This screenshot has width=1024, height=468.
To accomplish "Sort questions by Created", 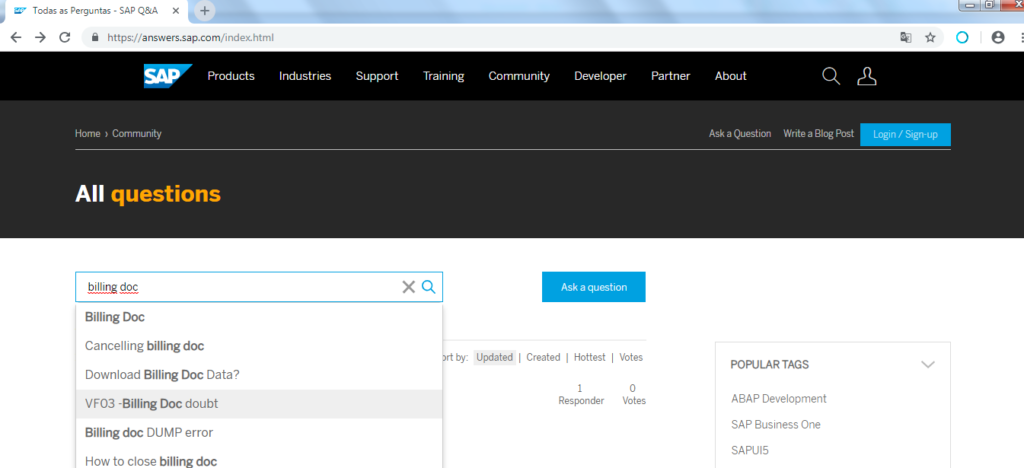I will click(543, 357).
